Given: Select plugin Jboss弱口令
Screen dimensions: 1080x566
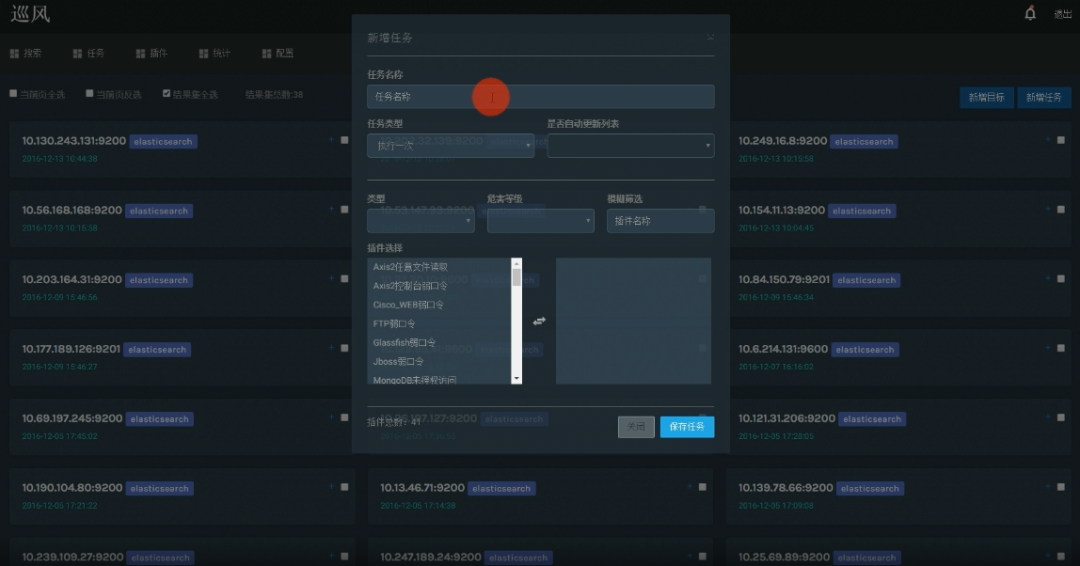Looking at the screenshot, I should pos(398,361).
